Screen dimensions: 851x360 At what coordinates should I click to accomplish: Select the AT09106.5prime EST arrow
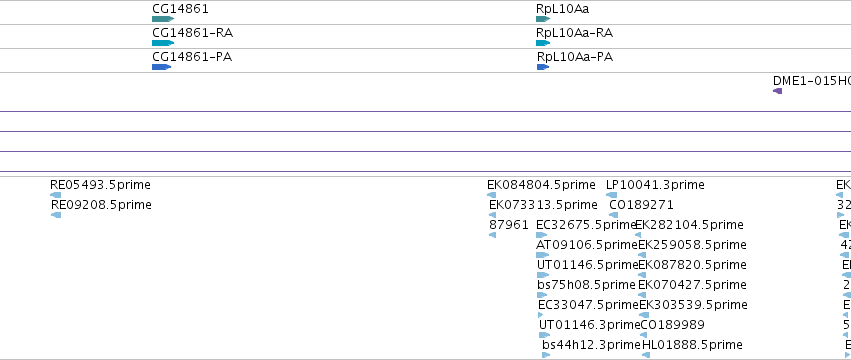[x=543, y=255]
